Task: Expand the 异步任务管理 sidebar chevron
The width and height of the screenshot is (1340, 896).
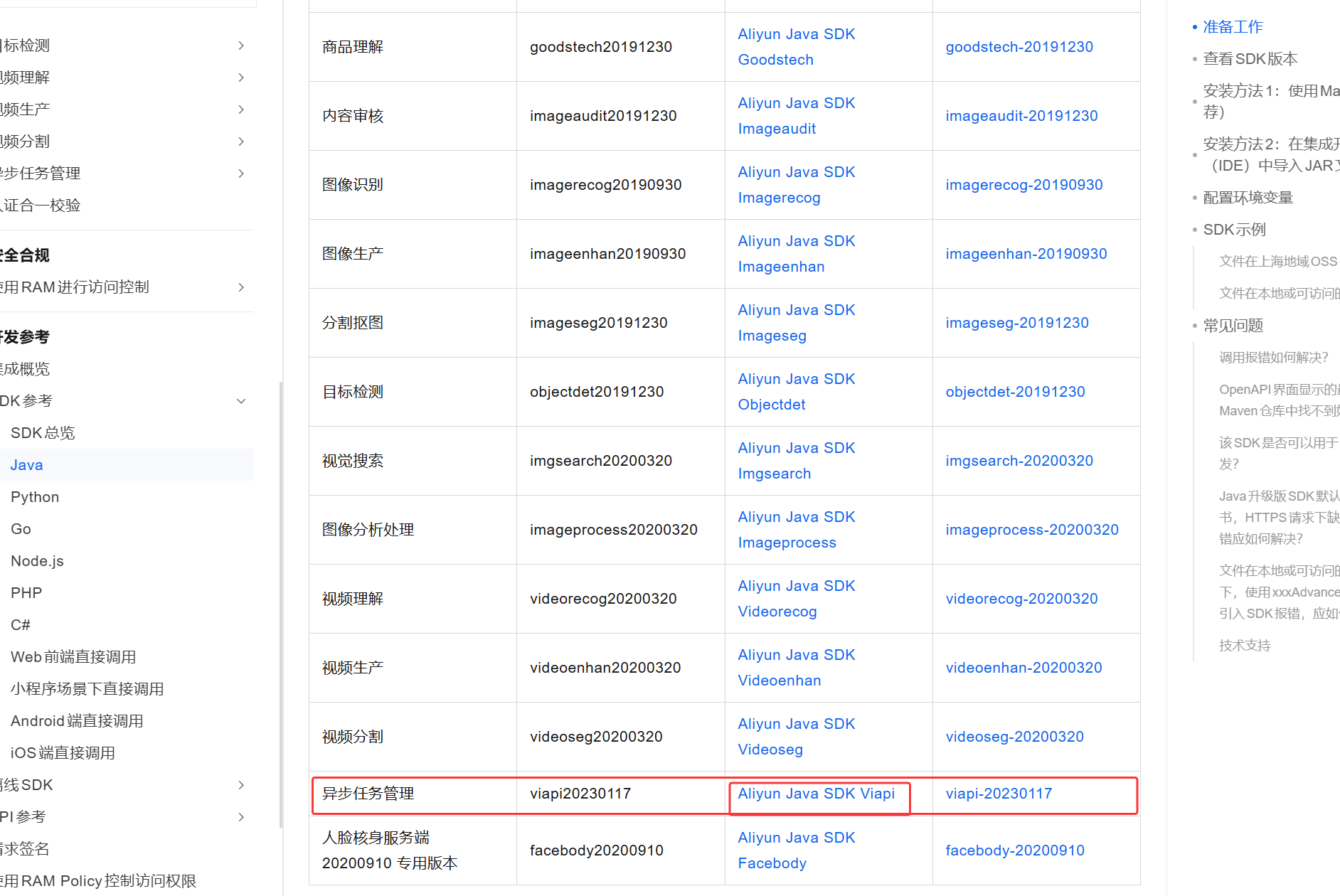Action: [x=241, y=174]
